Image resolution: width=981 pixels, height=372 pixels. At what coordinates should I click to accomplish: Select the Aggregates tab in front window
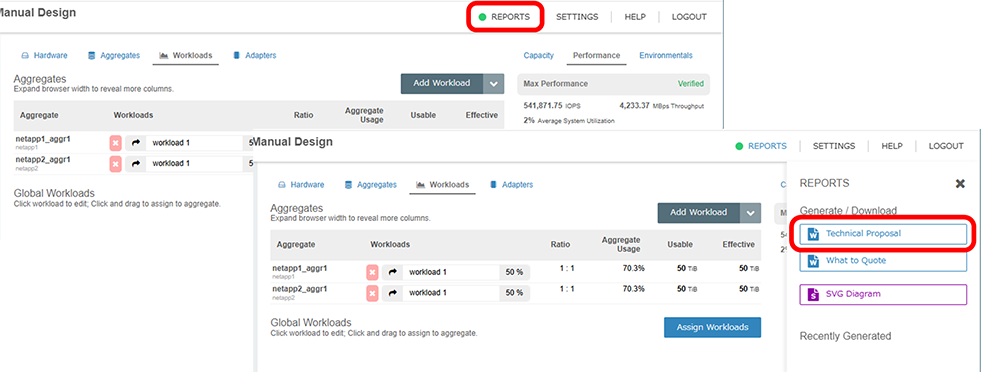coord(370,184)
